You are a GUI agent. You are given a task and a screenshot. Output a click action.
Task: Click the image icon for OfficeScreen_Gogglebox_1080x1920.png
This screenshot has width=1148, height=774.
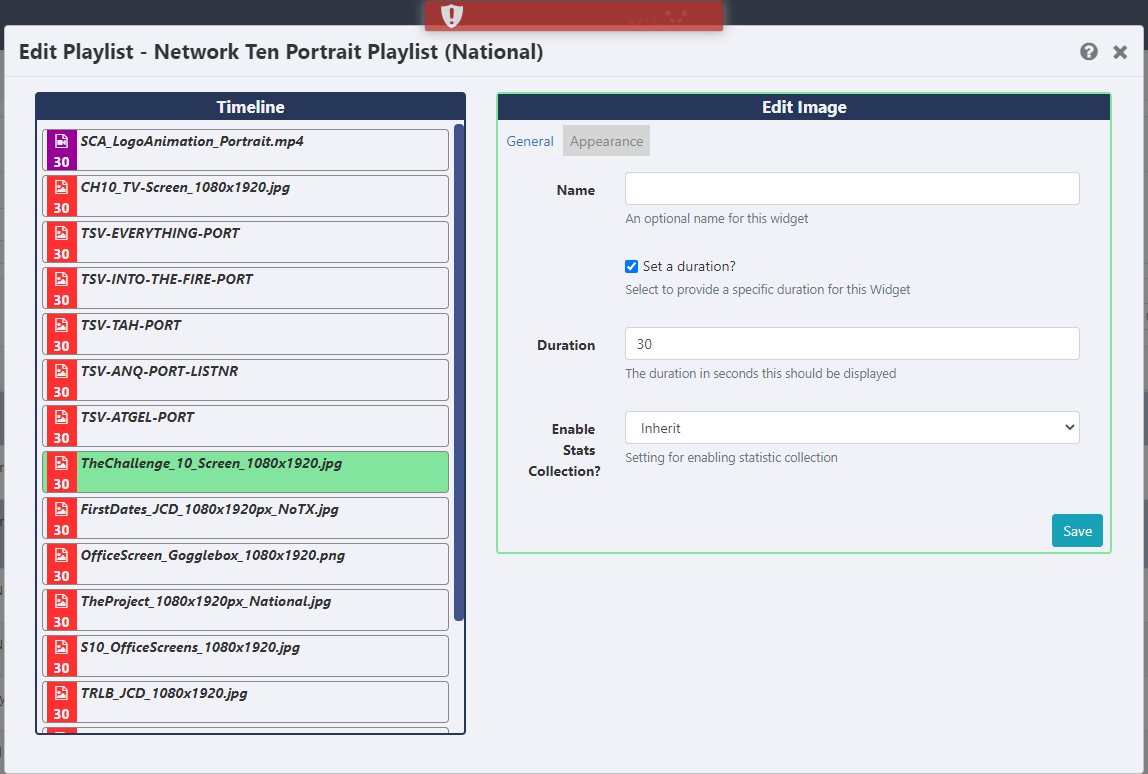pyautogui.click(x=62, y=555)
